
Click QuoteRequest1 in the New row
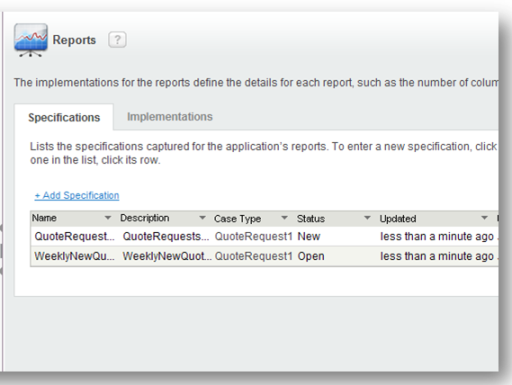[x=254, y=236]
